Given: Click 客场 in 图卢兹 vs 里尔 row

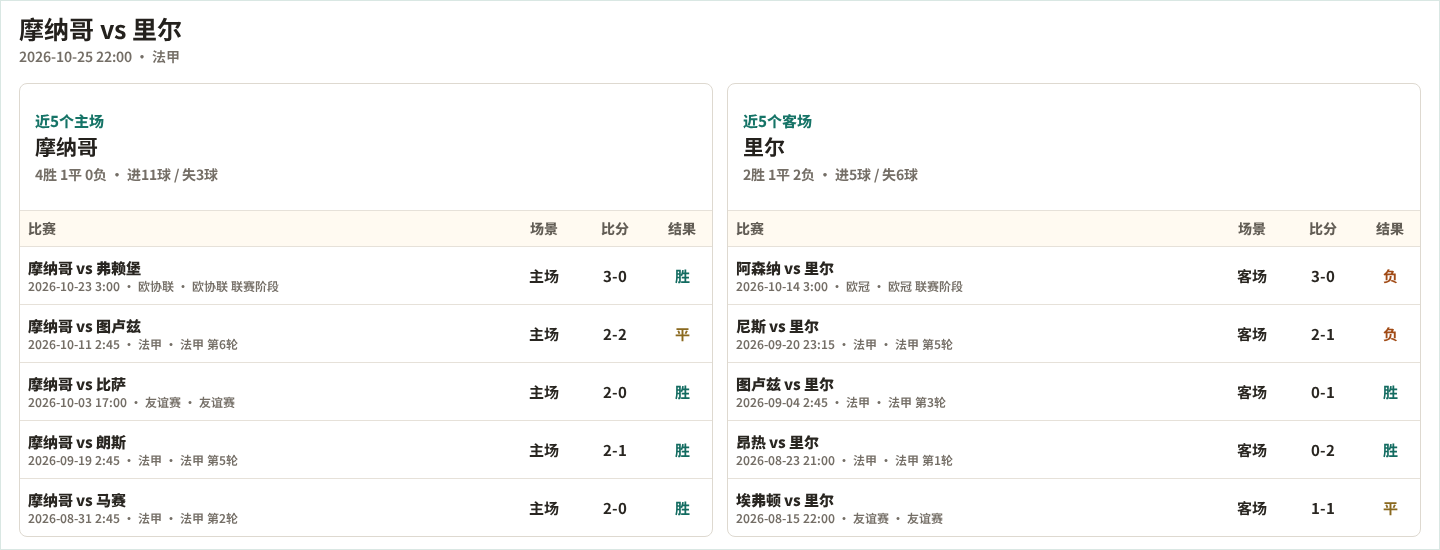Looking at the screenshot, I should click(x=1252, y=392).
